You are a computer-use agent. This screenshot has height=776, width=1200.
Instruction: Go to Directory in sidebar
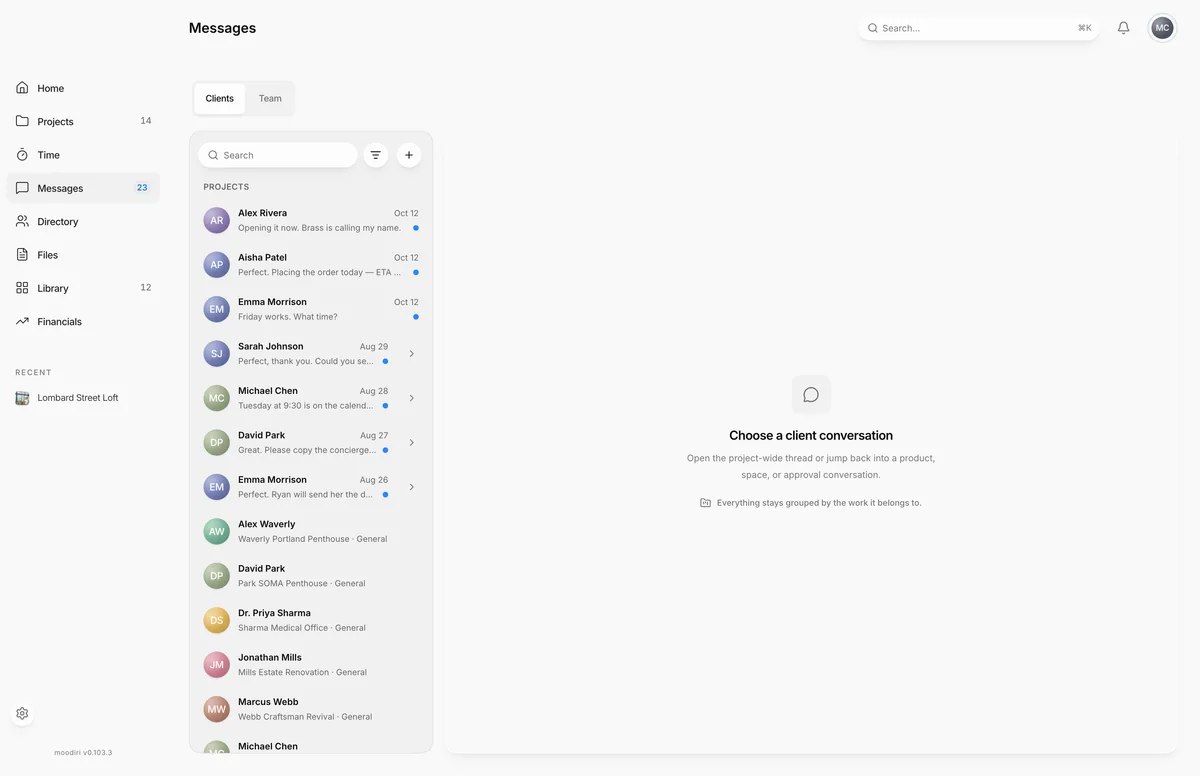(x=83, y=221)
